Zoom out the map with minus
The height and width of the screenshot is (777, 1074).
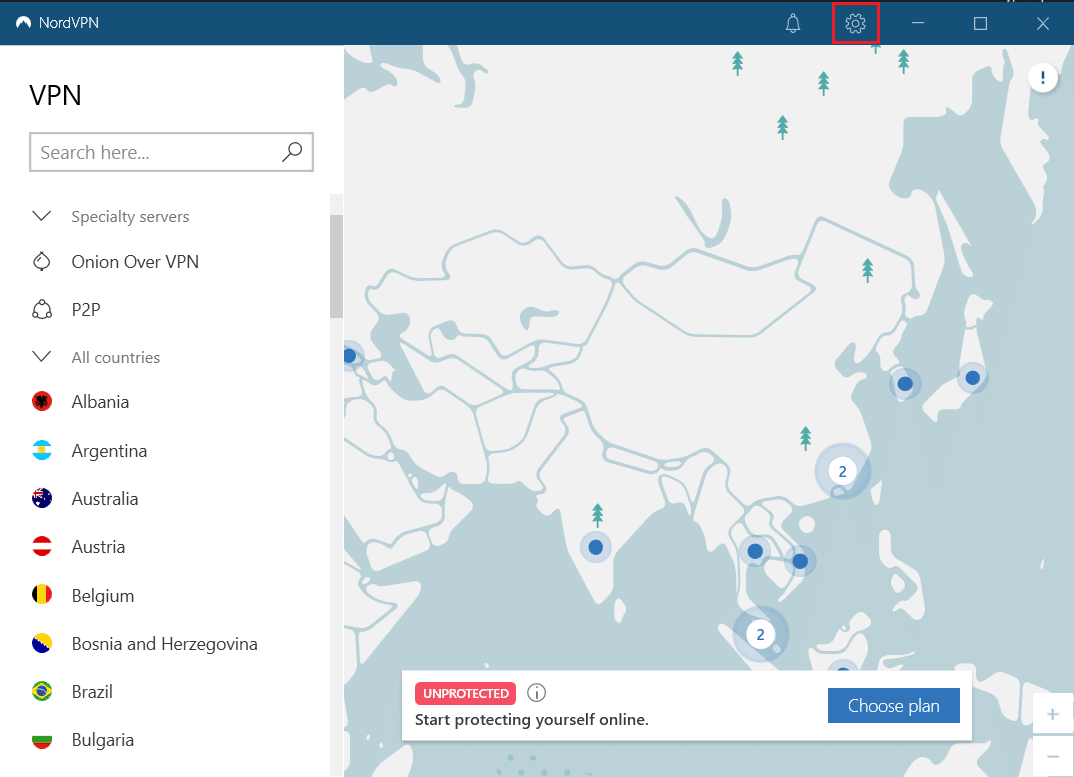point(1052,757)
